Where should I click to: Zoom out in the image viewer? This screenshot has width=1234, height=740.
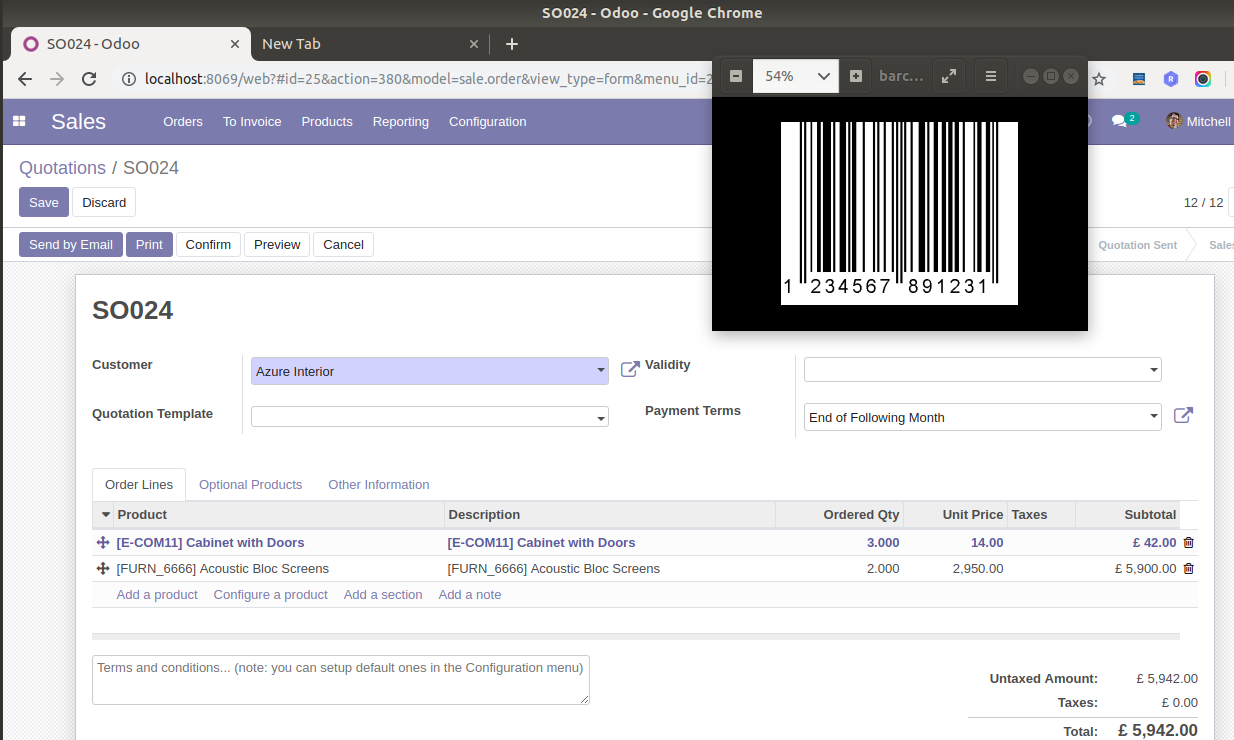(x=736, y=76)
